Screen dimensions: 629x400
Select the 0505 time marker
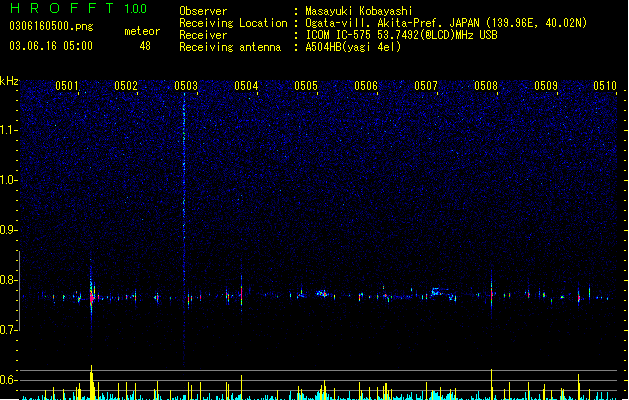tap(306, 86)
